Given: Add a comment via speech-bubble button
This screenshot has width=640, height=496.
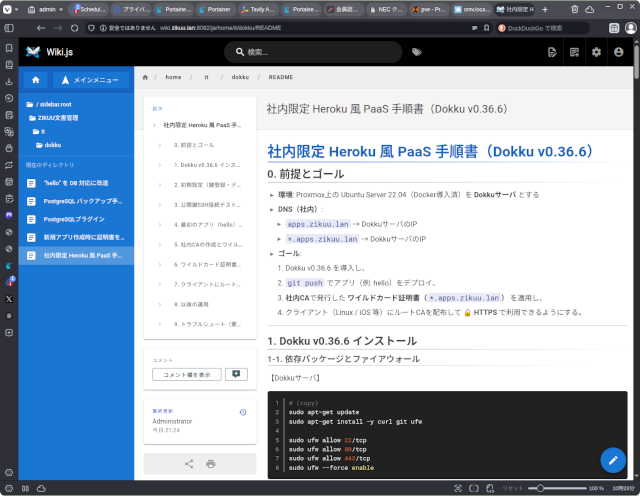Looking at the screenshot, I should 236,374.
